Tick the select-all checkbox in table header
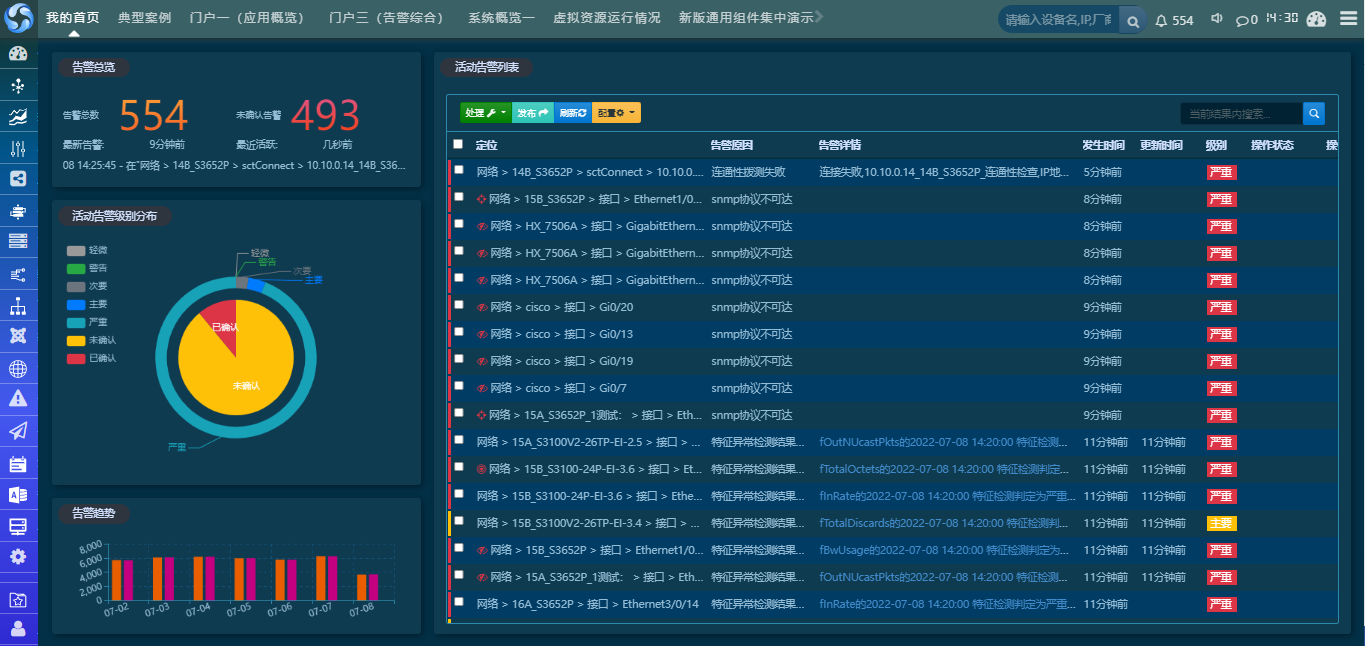 click(x=458, y=145)
